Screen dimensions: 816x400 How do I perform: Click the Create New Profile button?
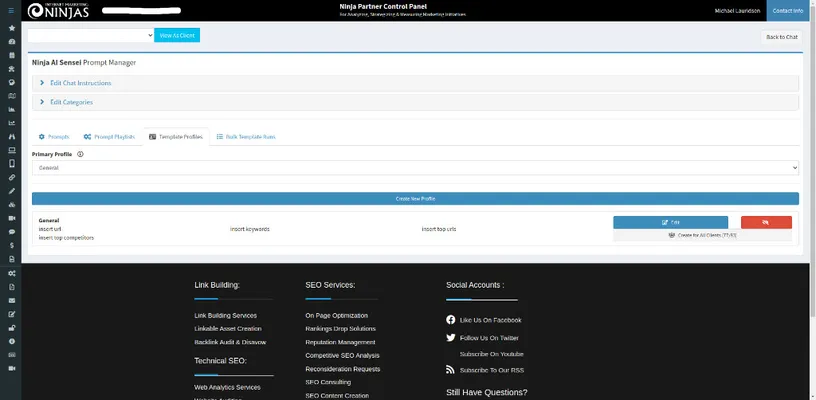(415, 199)
